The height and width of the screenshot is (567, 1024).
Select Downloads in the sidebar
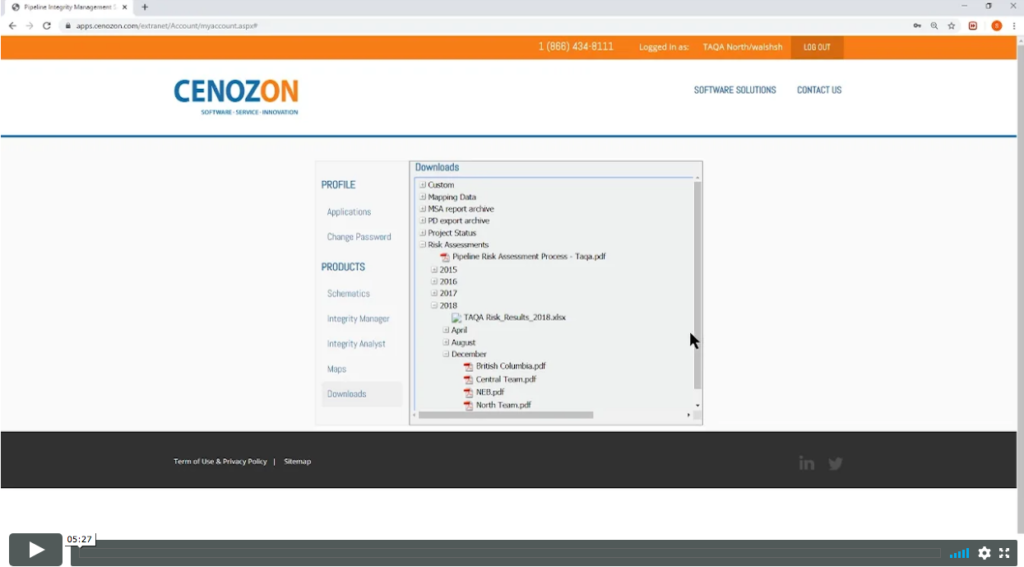click(361, 394)
